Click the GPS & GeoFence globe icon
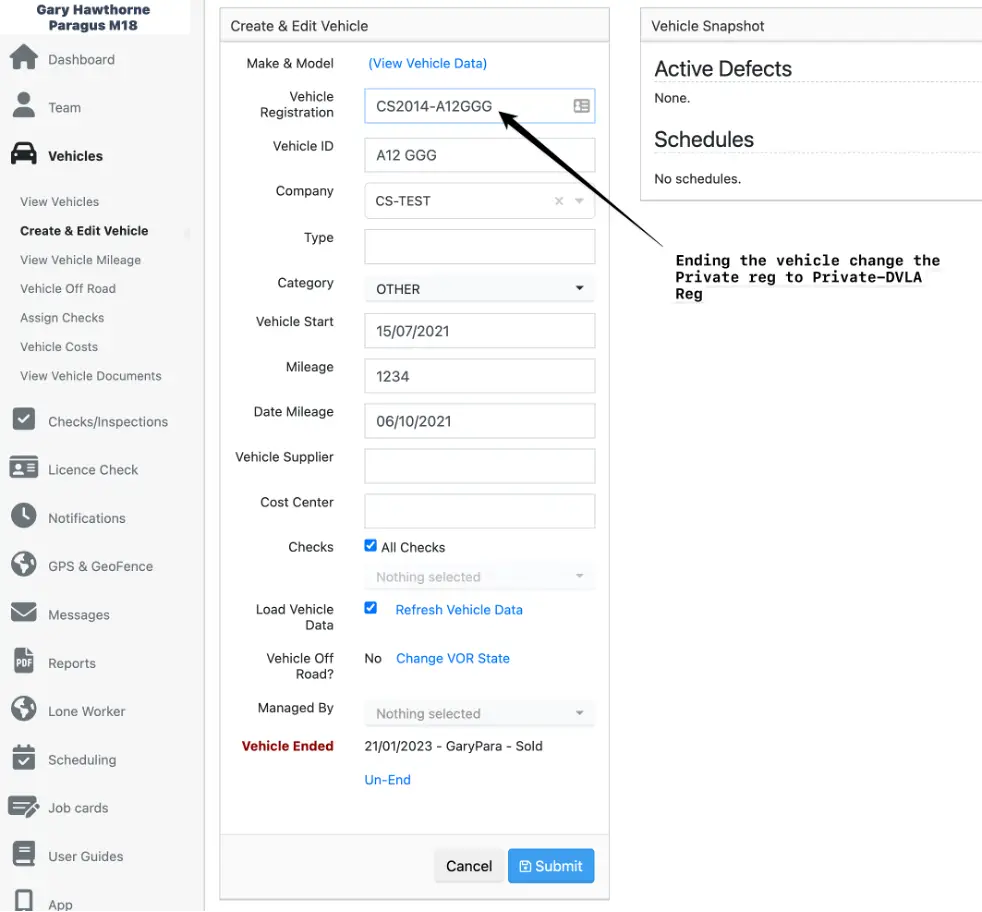982x912 pixels. click(x=24, y=565)
